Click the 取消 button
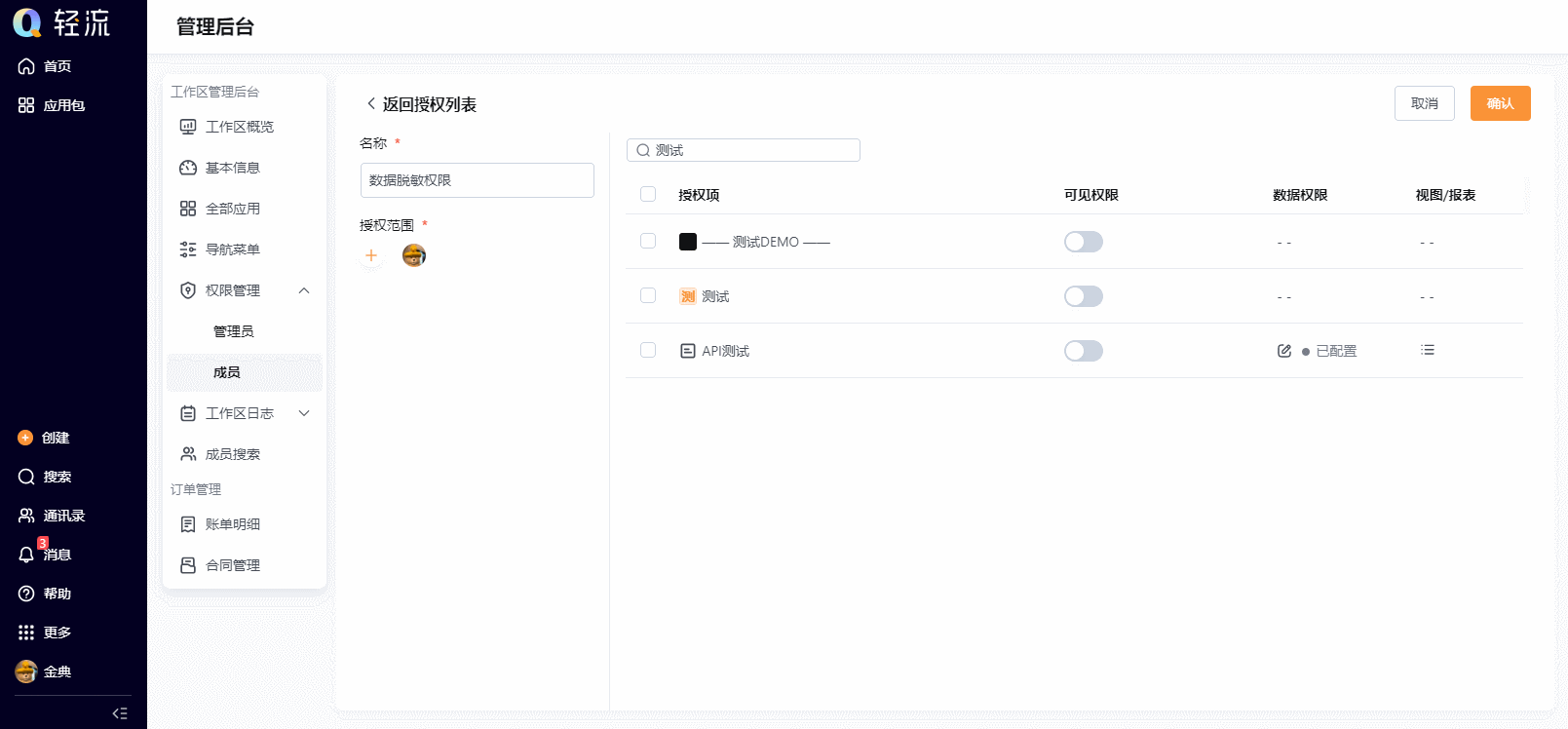This screenshot has width=1568, height=729. tap(1425, 103)
